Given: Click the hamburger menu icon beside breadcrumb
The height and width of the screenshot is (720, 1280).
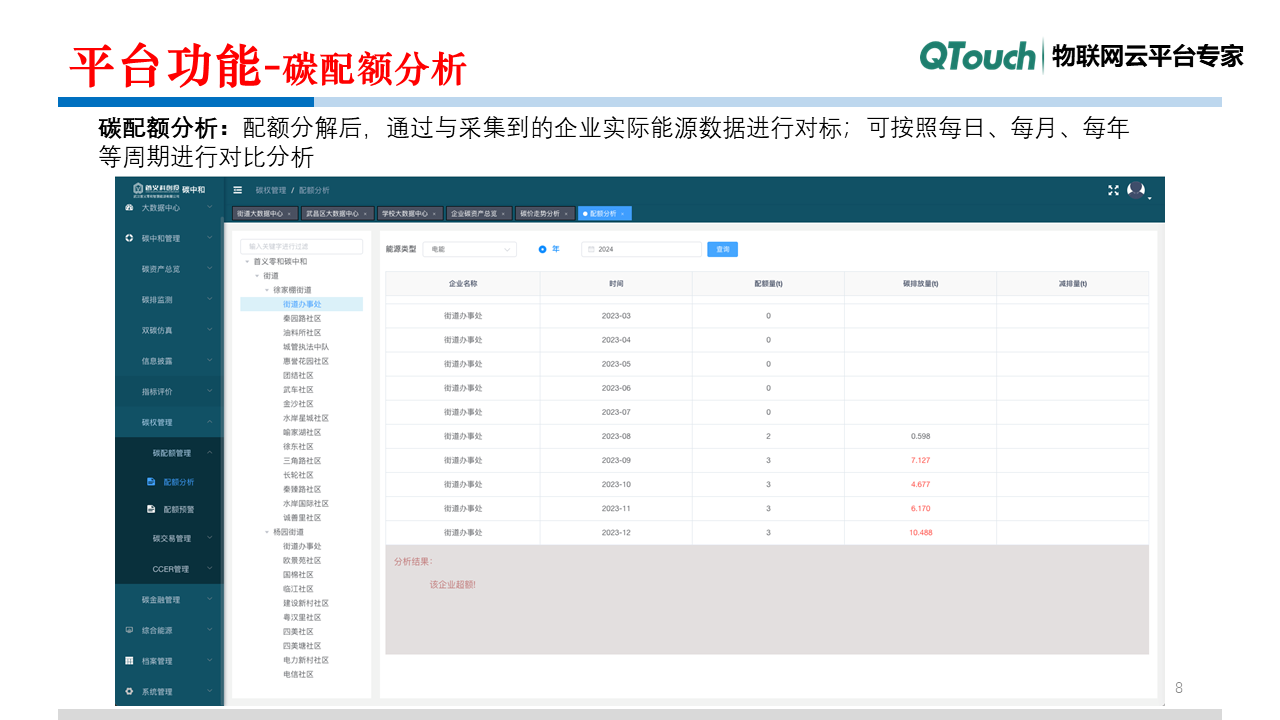Looking at the screenshot, I should tap(238, 189).
